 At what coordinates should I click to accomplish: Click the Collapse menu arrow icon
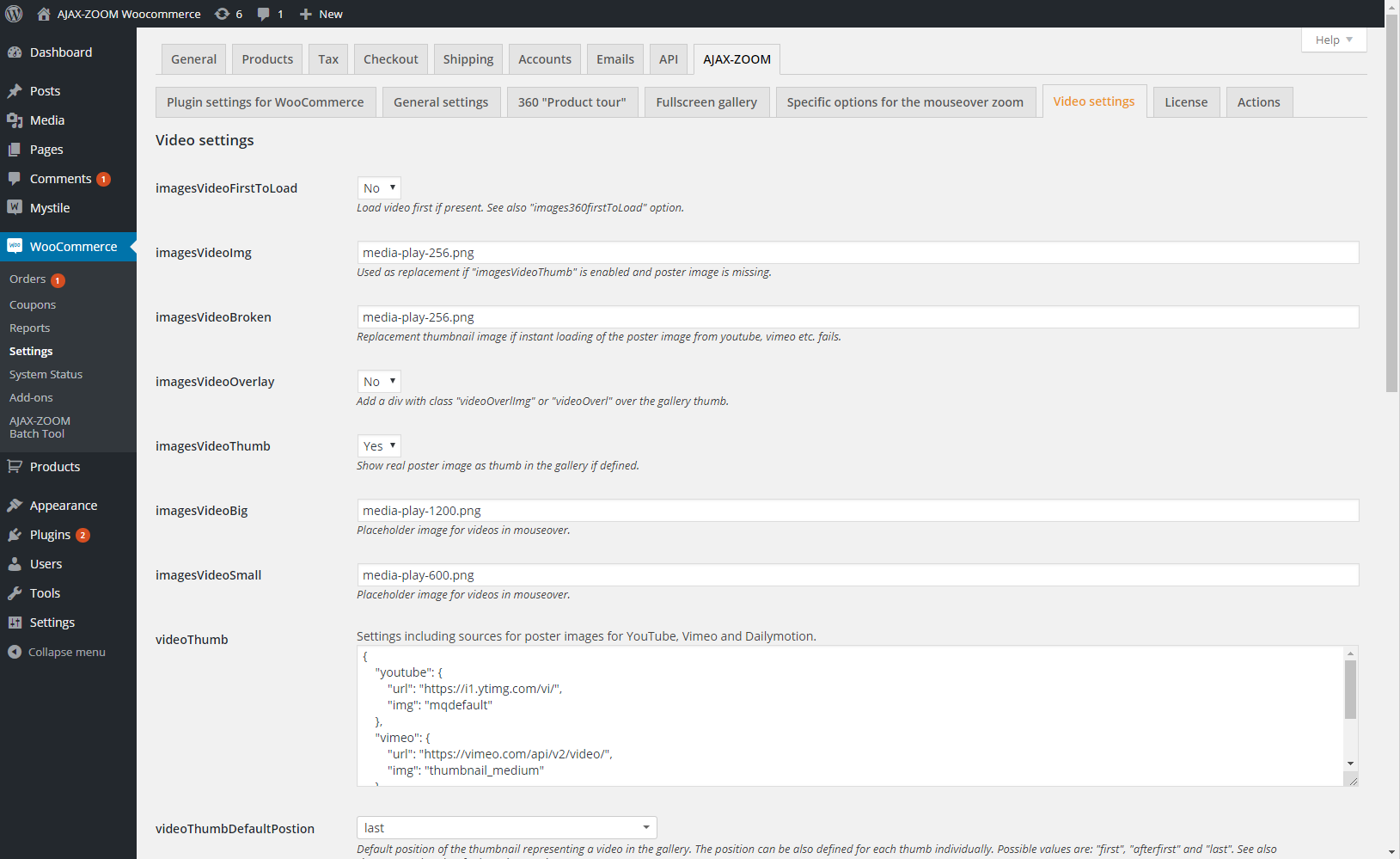(x=15, y=652)
